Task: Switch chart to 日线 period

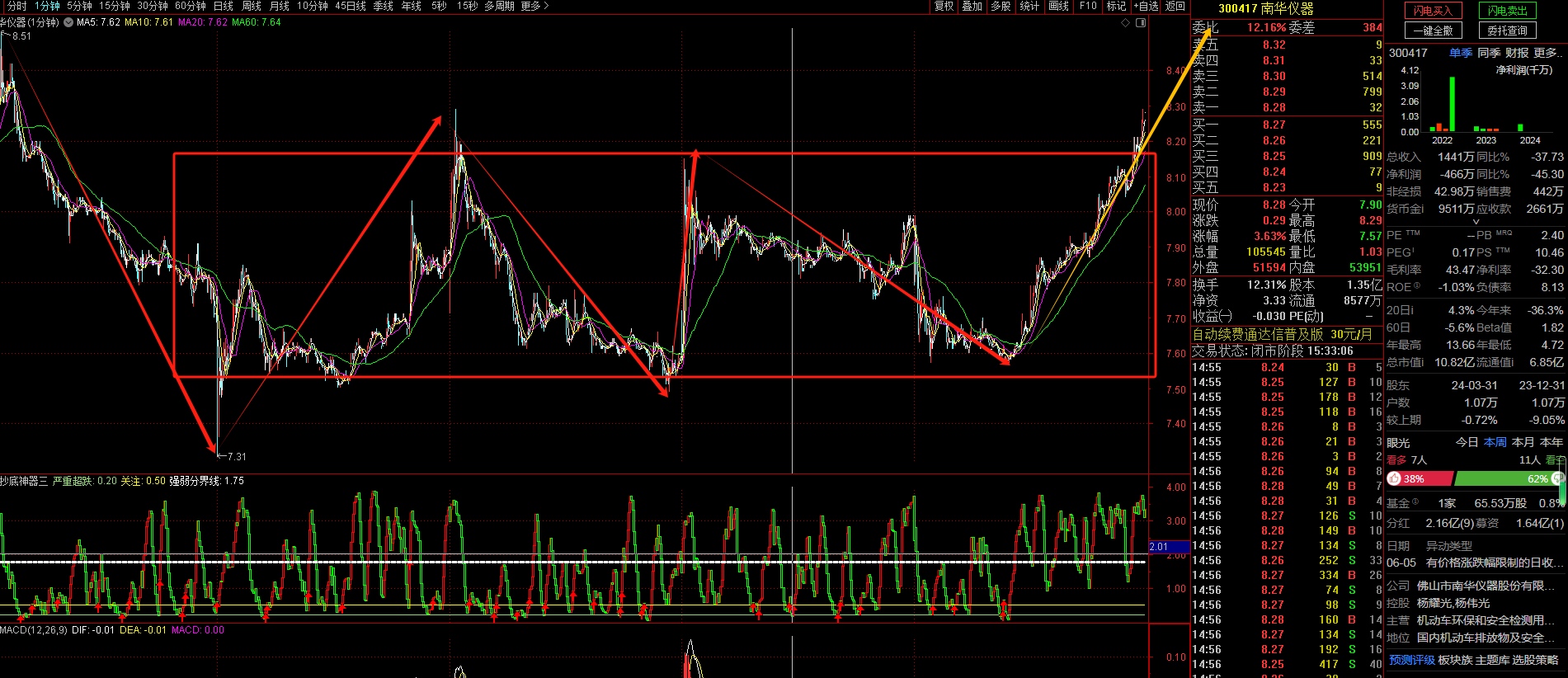Action: tap(223, 6)
